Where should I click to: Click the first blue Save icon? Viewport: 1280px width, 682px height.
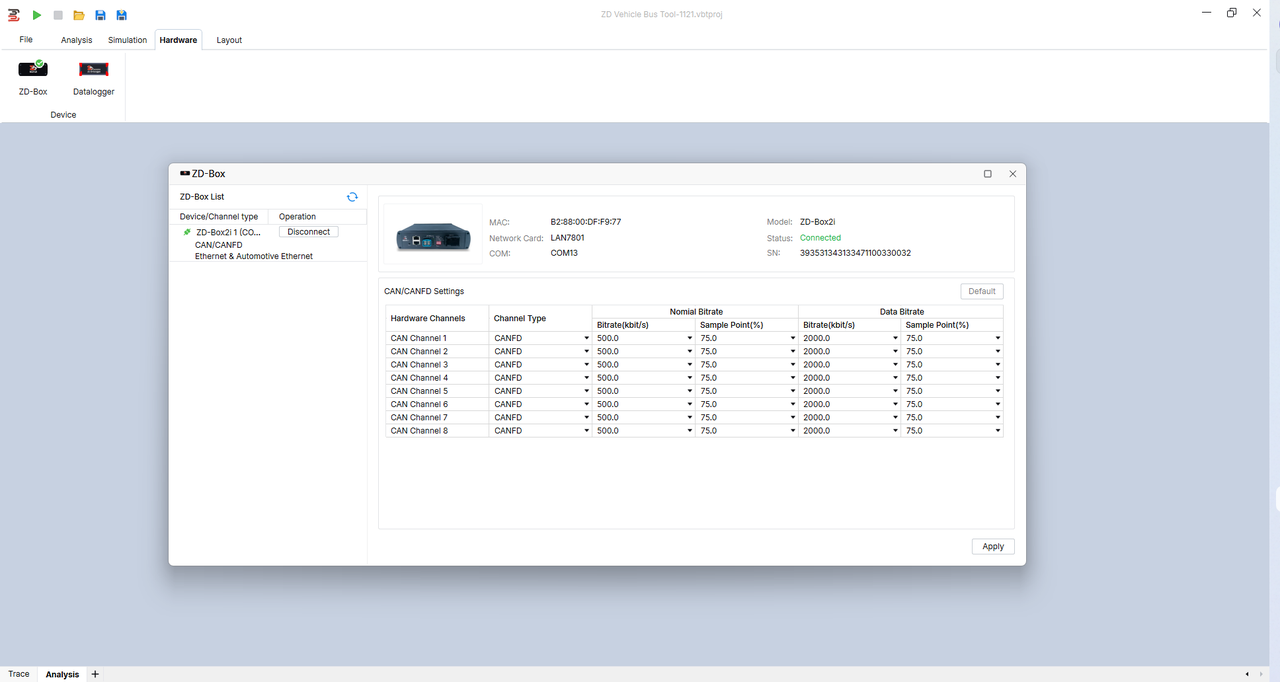pyautogui.click(x=100, y=15)
